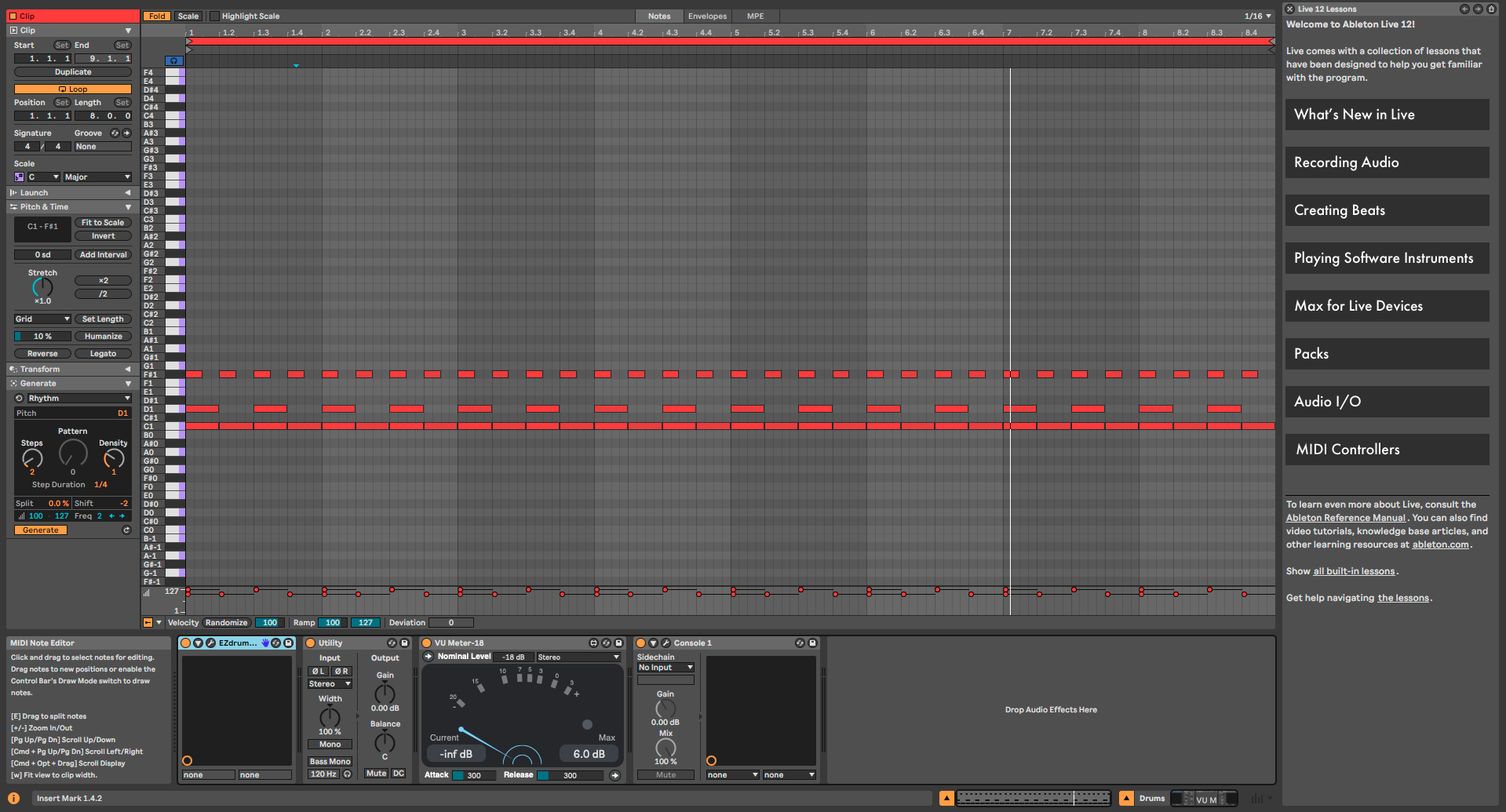Turn off the VU Meter-18 device activator
The height and width of the screenshot is (812, 1506).
pyautogui.click(x=427, y=643)
